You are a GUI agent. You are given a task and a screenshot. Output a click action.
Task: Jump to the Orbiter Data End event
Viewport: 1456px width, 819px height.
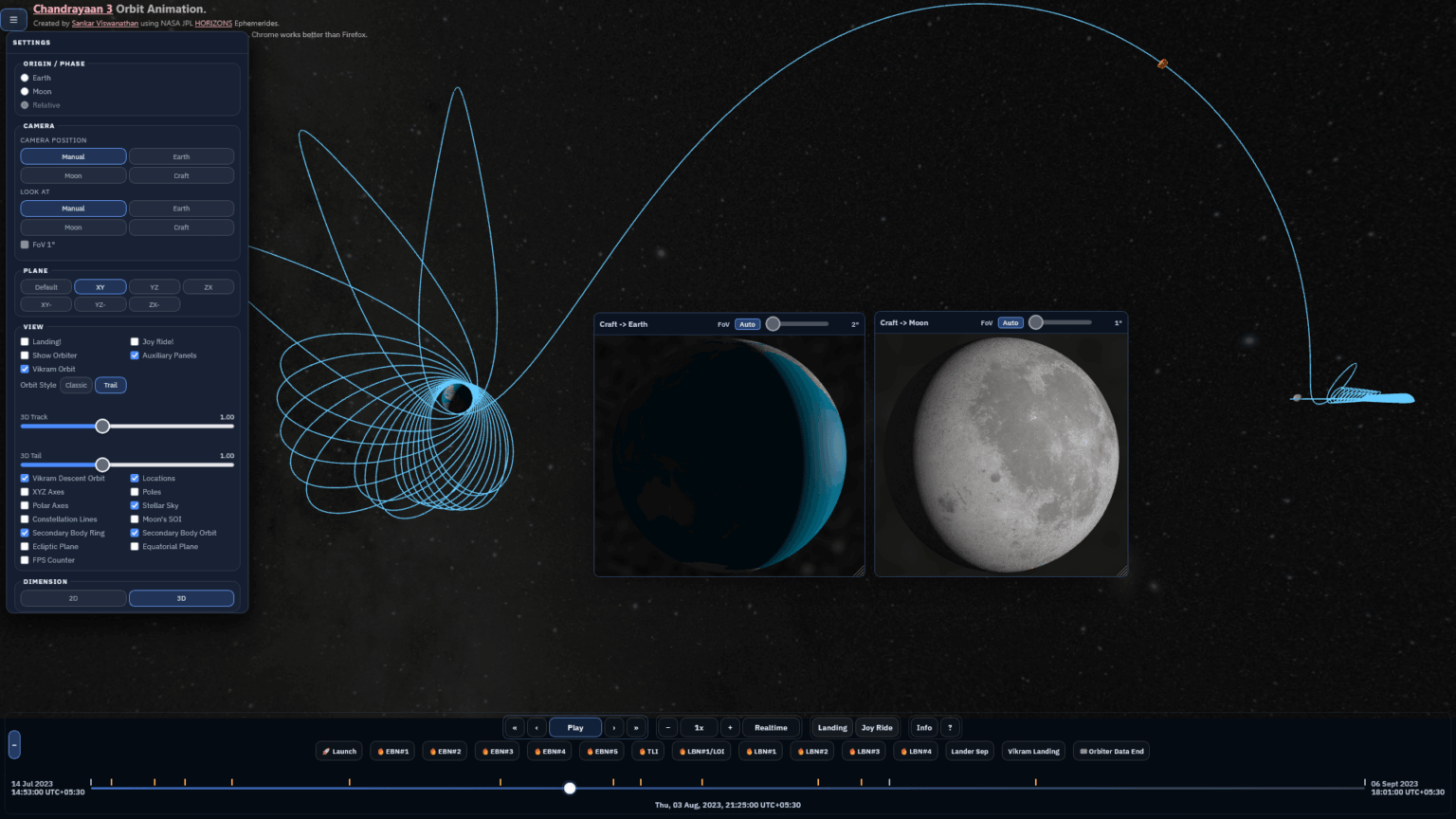pos(1111,751)
